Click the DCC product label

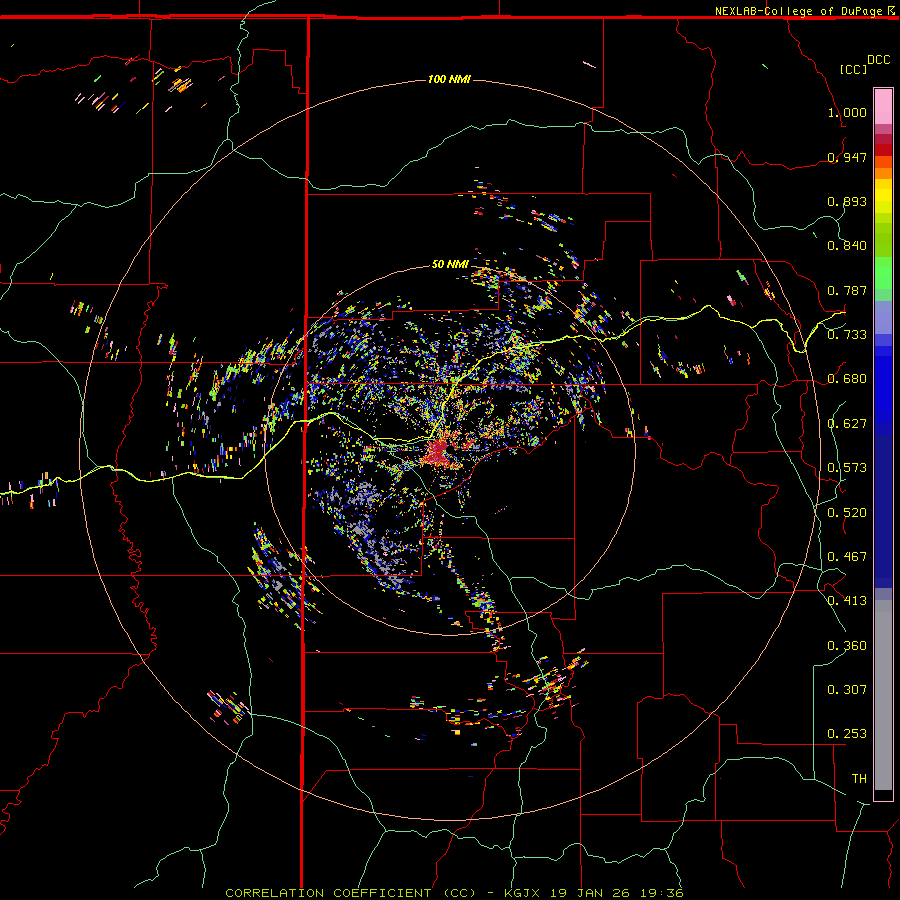879,60
